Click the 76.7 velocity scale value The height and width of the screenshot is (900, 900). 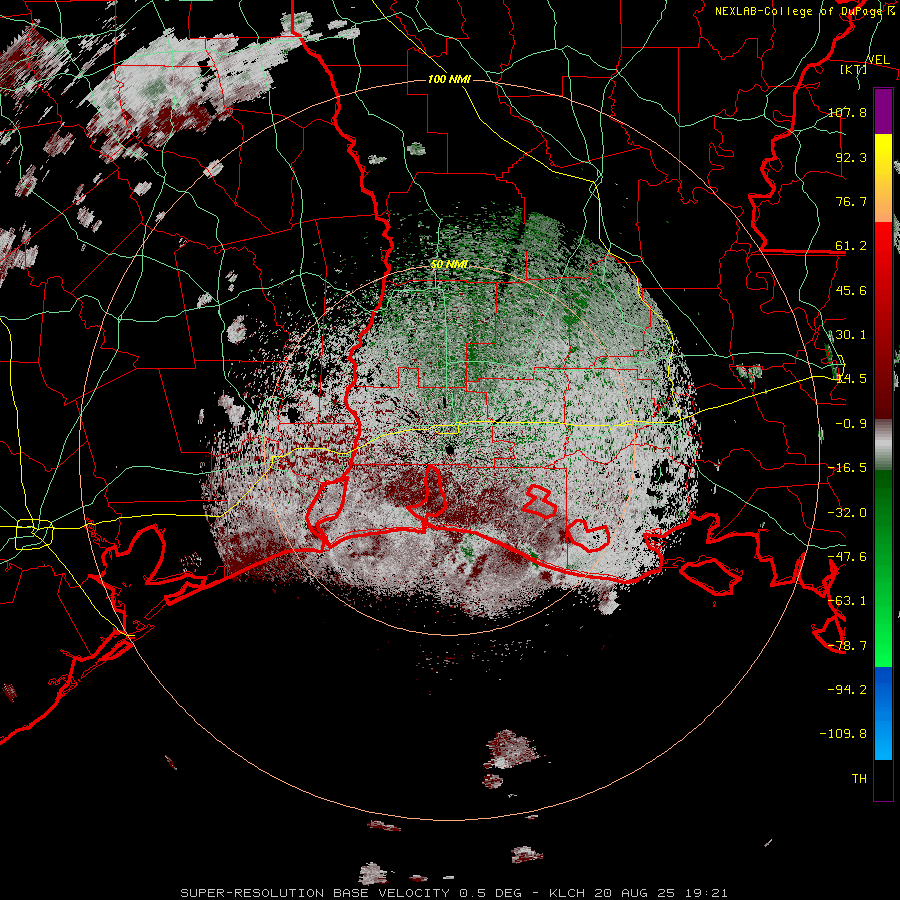[851, 201]
